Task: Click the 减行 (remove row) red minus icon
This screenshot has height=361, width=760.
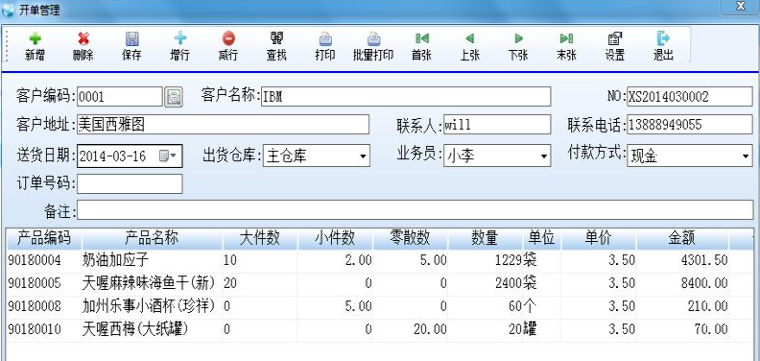Action: [228, 39]
